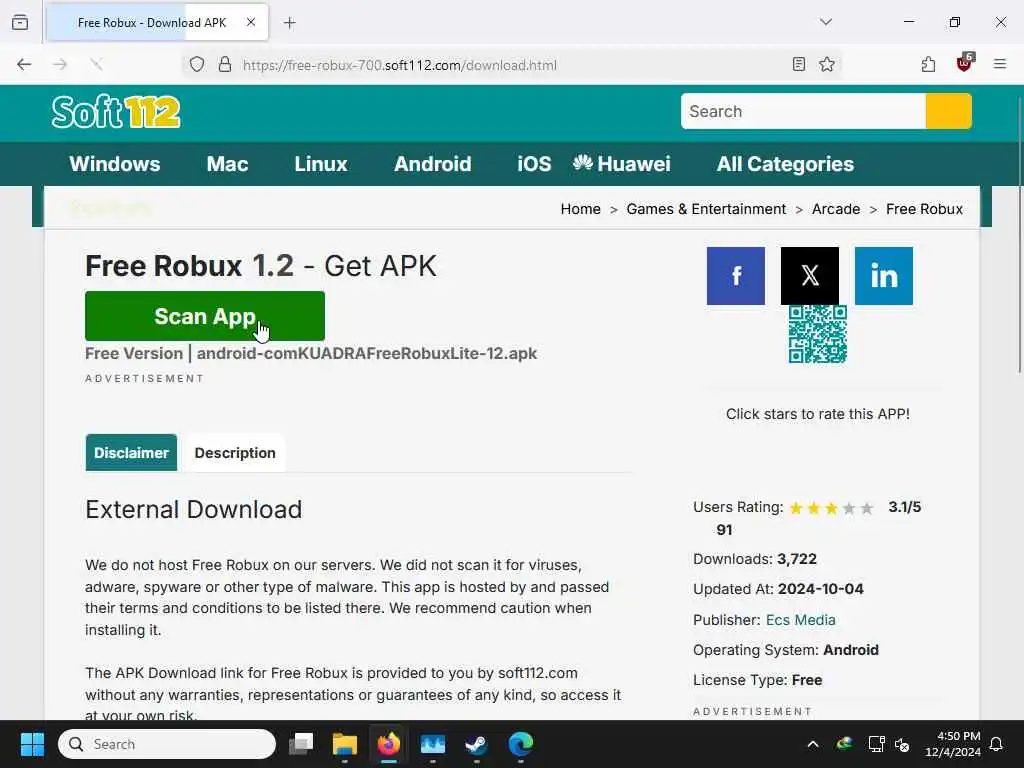Rate the app five stars

click(x=867, y=508)
